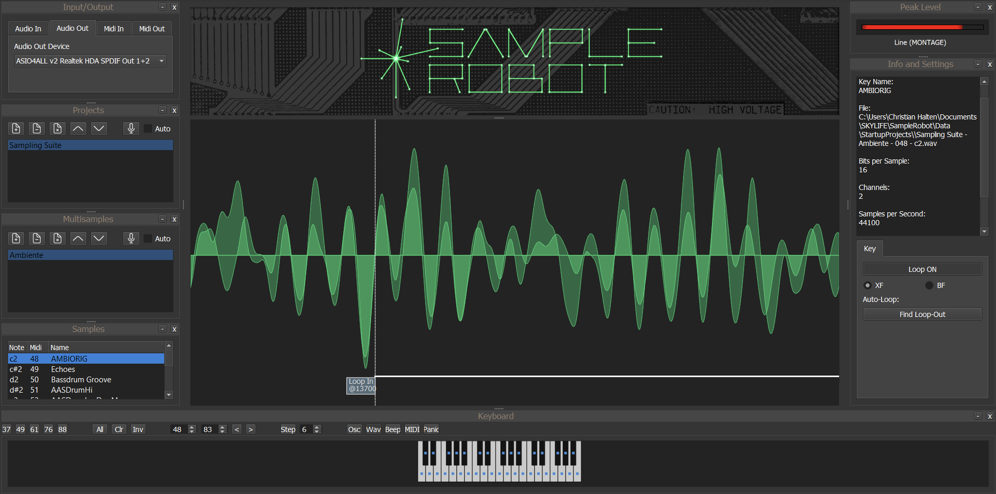Switch to the Audio Out tab
Image resolution: width=996 pixels, height=494 pixels.
click(72, 29)
